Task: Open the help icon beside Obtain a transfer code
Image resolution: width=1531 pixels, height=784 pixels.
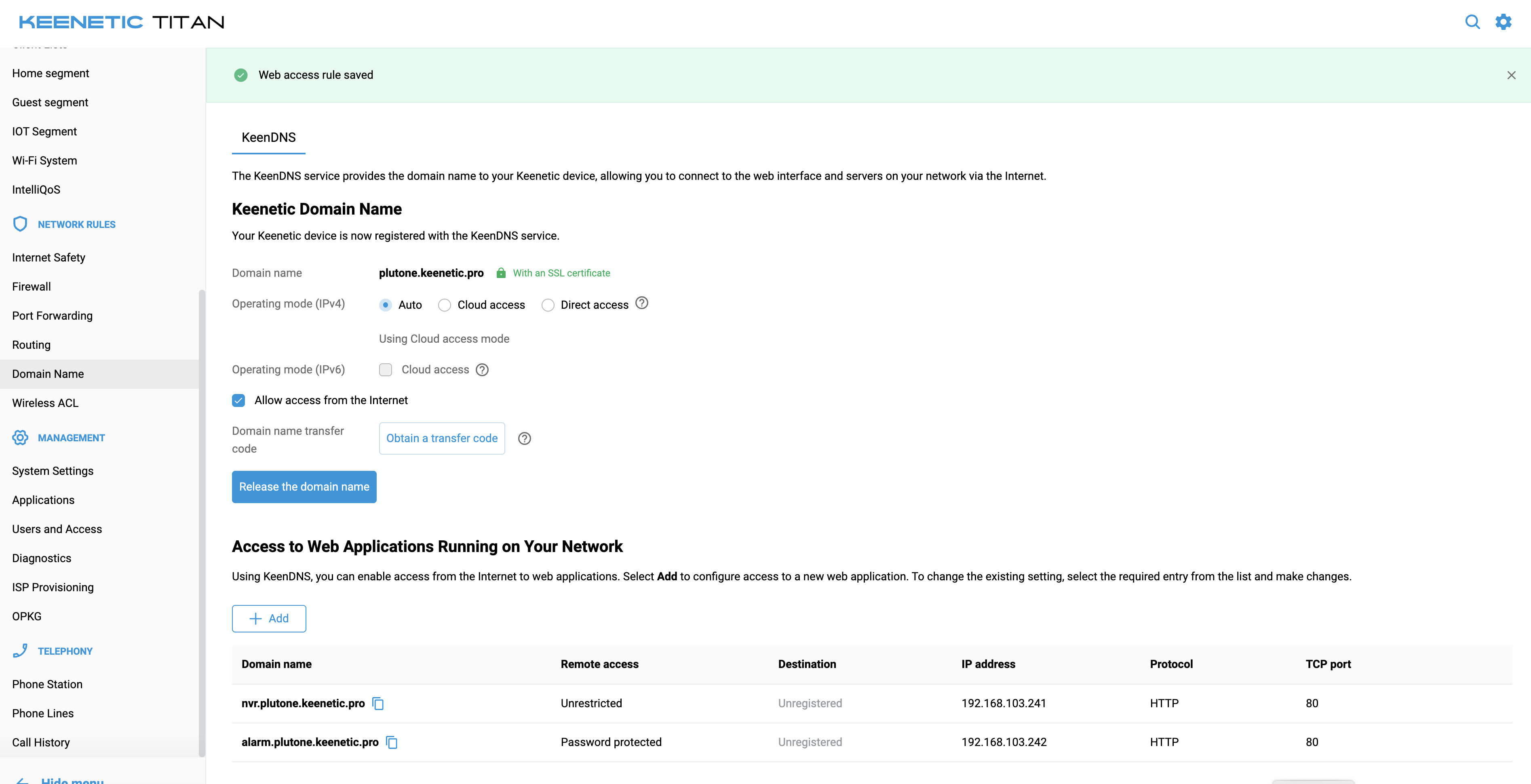Action: [x=524, y=438]
